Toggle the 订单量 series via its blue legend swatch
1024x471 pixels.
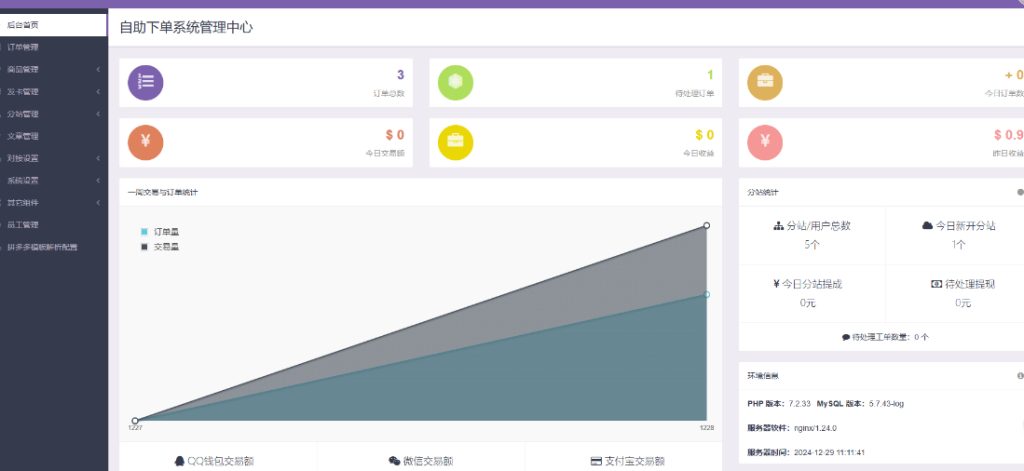(144, 232)
